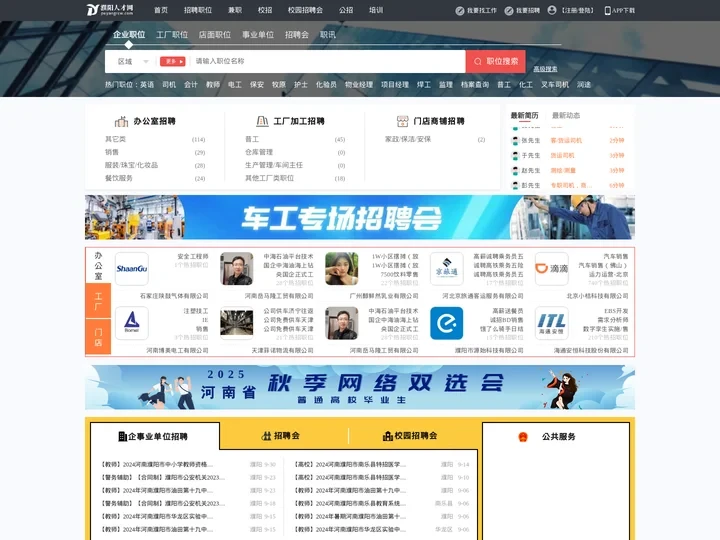Click the user account icon
This screenshot has height=540, width=720.
pyautogui.click(x=552, y=10)
